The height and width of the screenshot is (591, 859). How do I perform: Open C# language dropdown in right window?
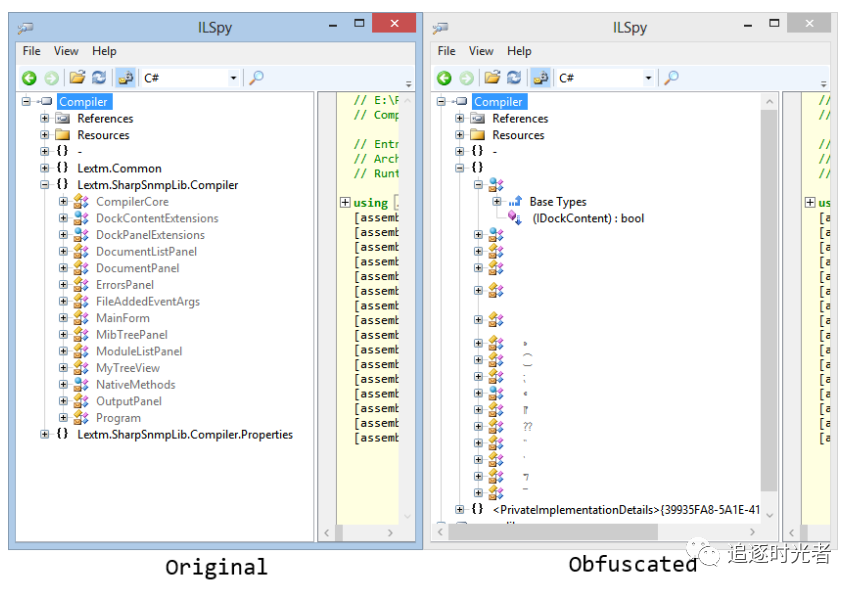(606, 78)
